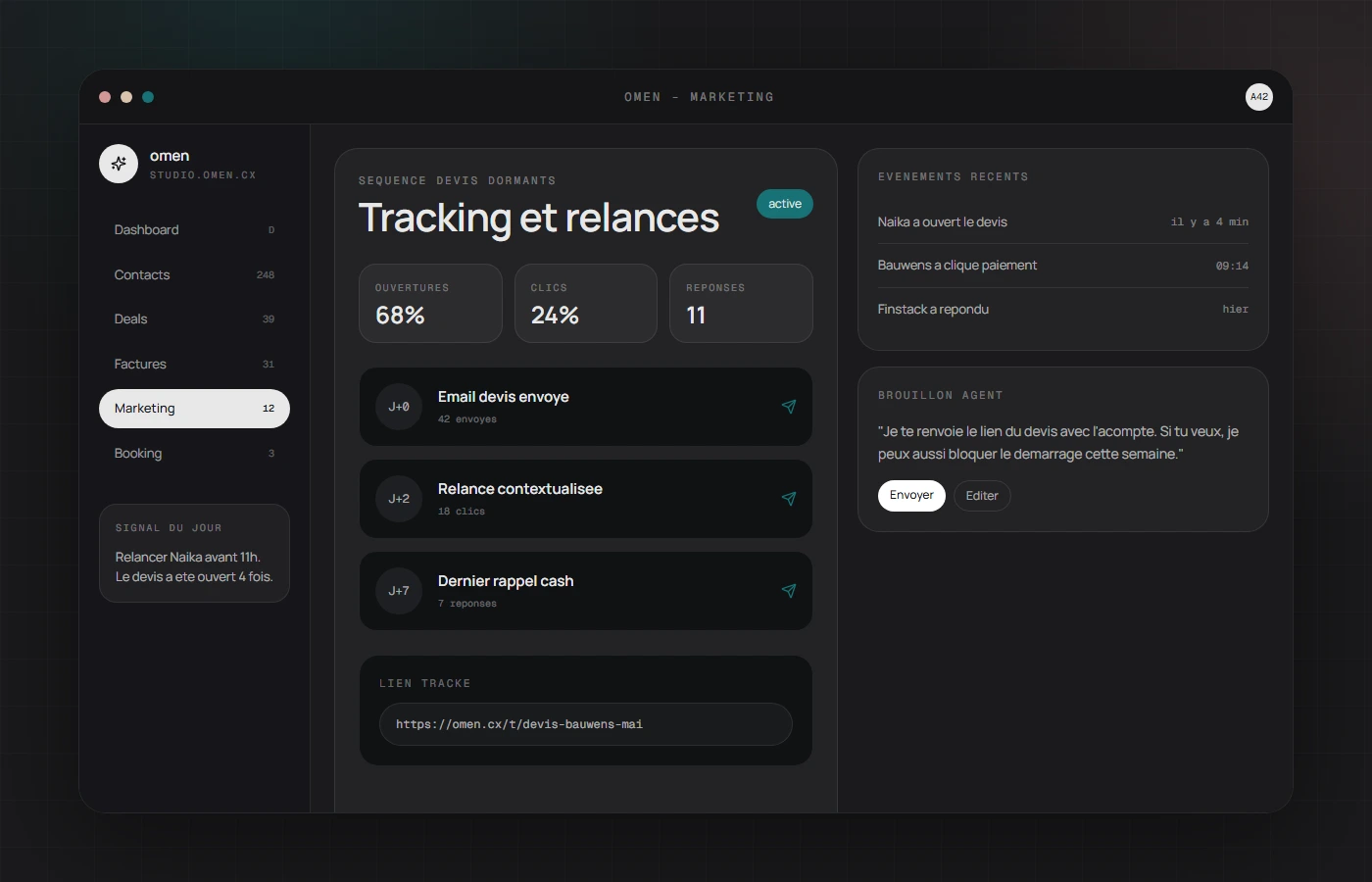1372x882 pixels.
Task: Click the 'OMEN - MARKETING' window title
Action: [x=699, y=97]
